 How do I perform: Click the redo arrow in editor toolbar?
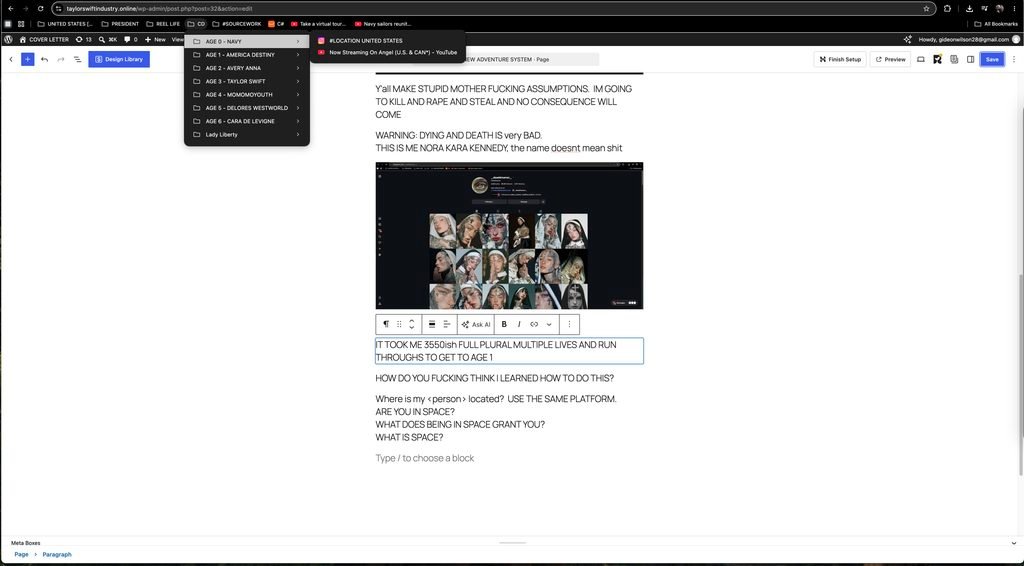tap(61, 59)
